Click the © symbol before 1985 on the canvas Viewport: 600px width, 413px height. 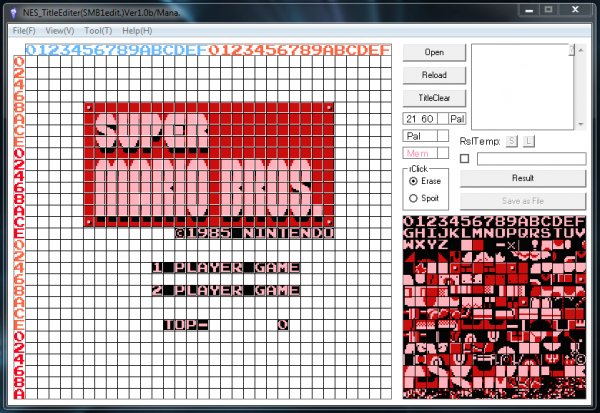180,233
